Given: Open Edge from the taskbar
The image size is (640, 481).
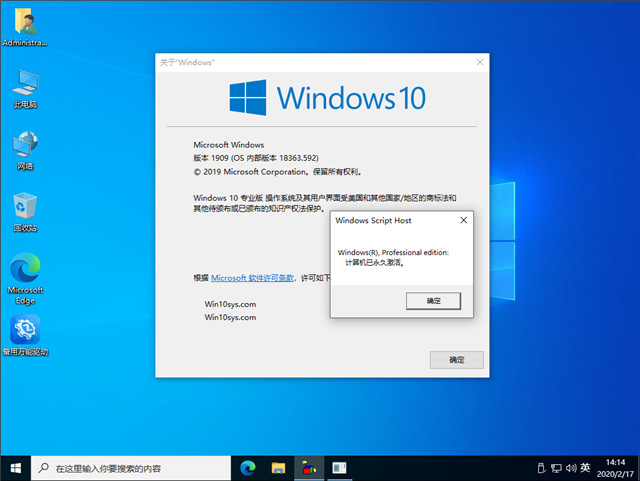Looking at the screenshot, I should click(248, 468).
